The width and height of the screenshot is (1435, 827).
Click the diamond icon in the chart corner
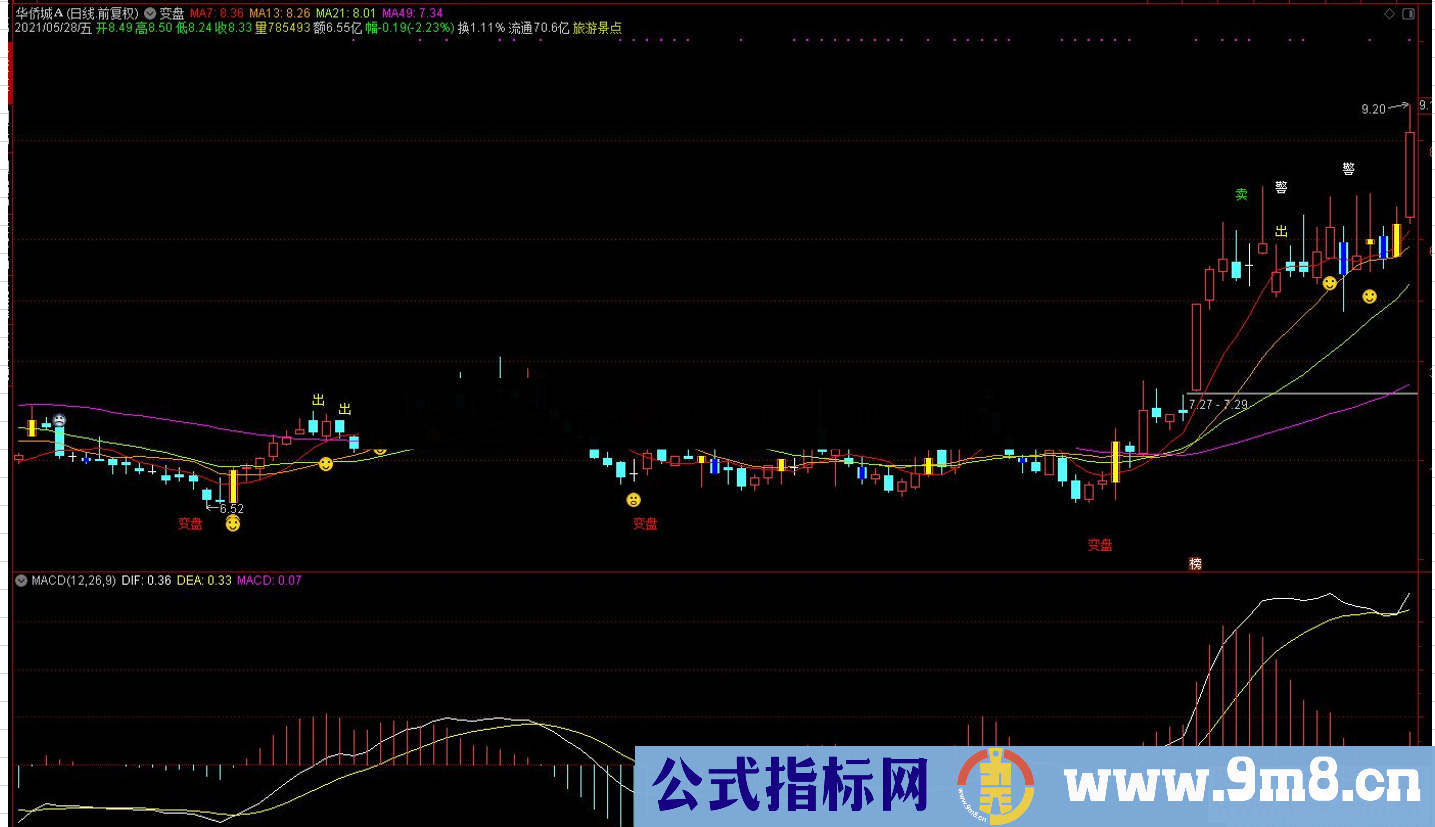point(1387,13)
